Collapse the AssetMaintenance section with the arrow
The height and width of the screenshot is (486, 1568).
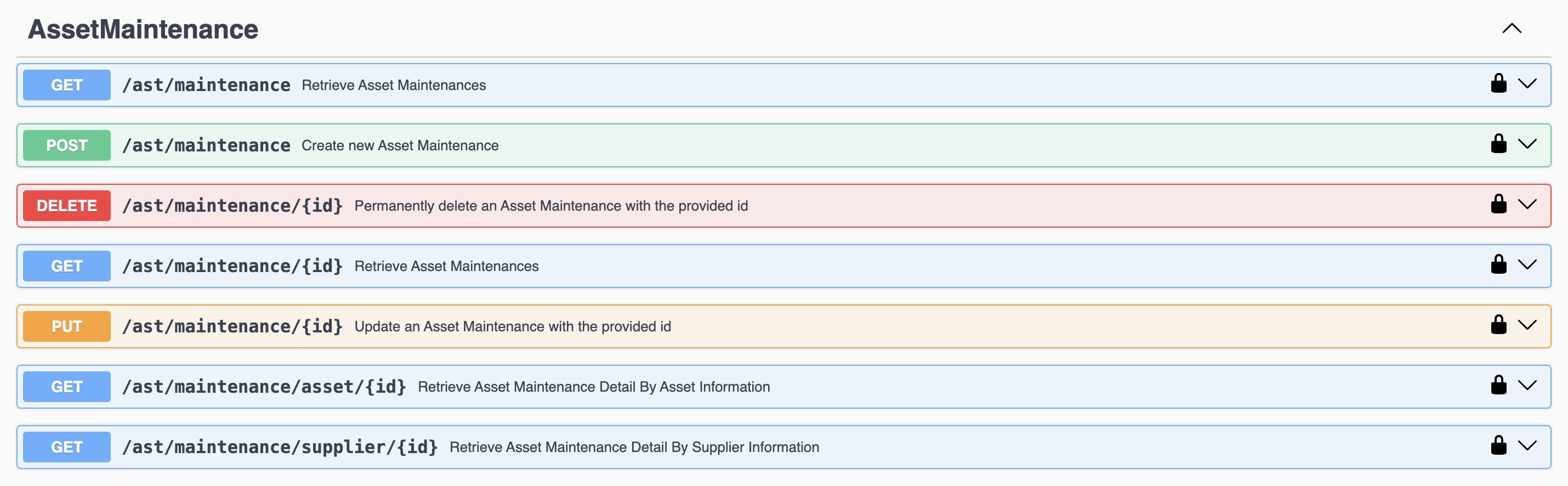(1512, 29)
